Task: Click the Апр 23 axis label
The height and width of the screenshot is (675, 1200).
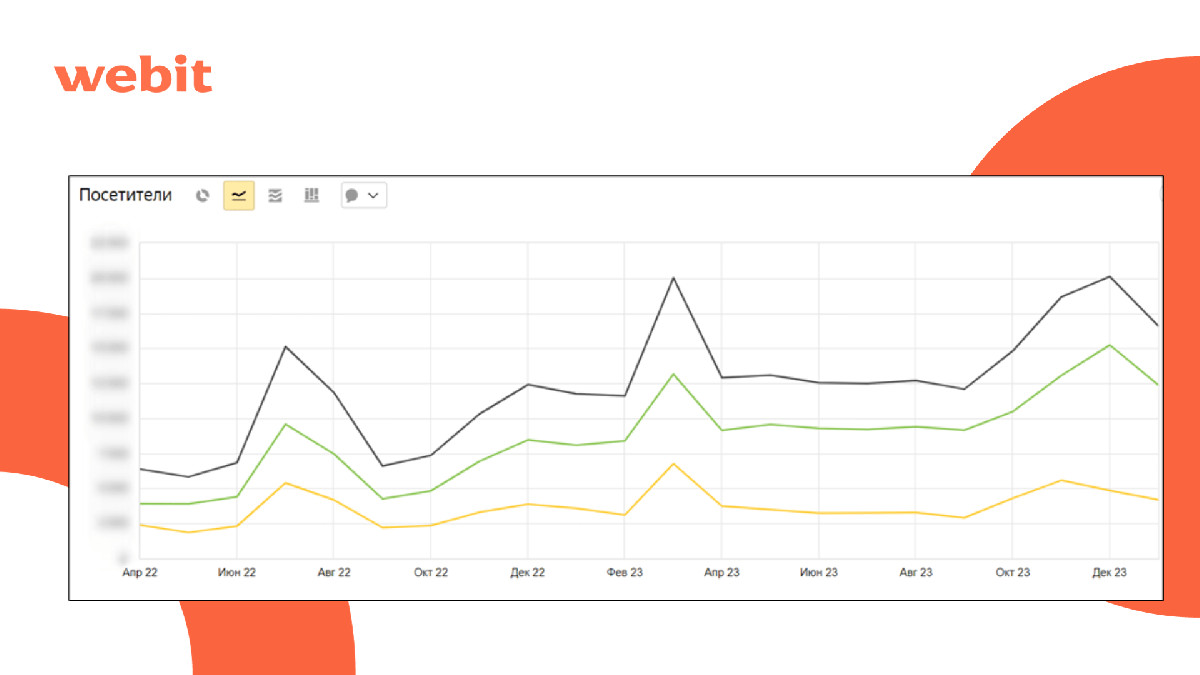Action: tap(721, 572)
